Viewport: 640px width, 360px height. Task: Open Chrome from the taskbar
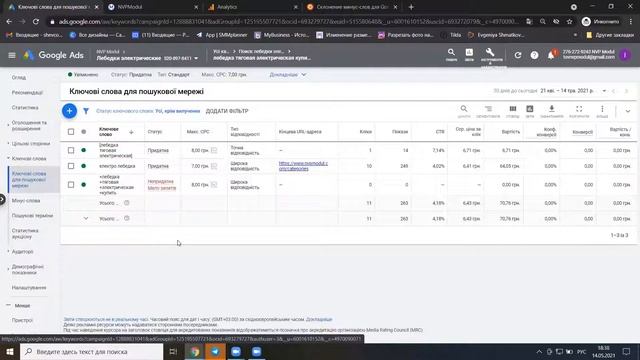(x=195, y=351)
